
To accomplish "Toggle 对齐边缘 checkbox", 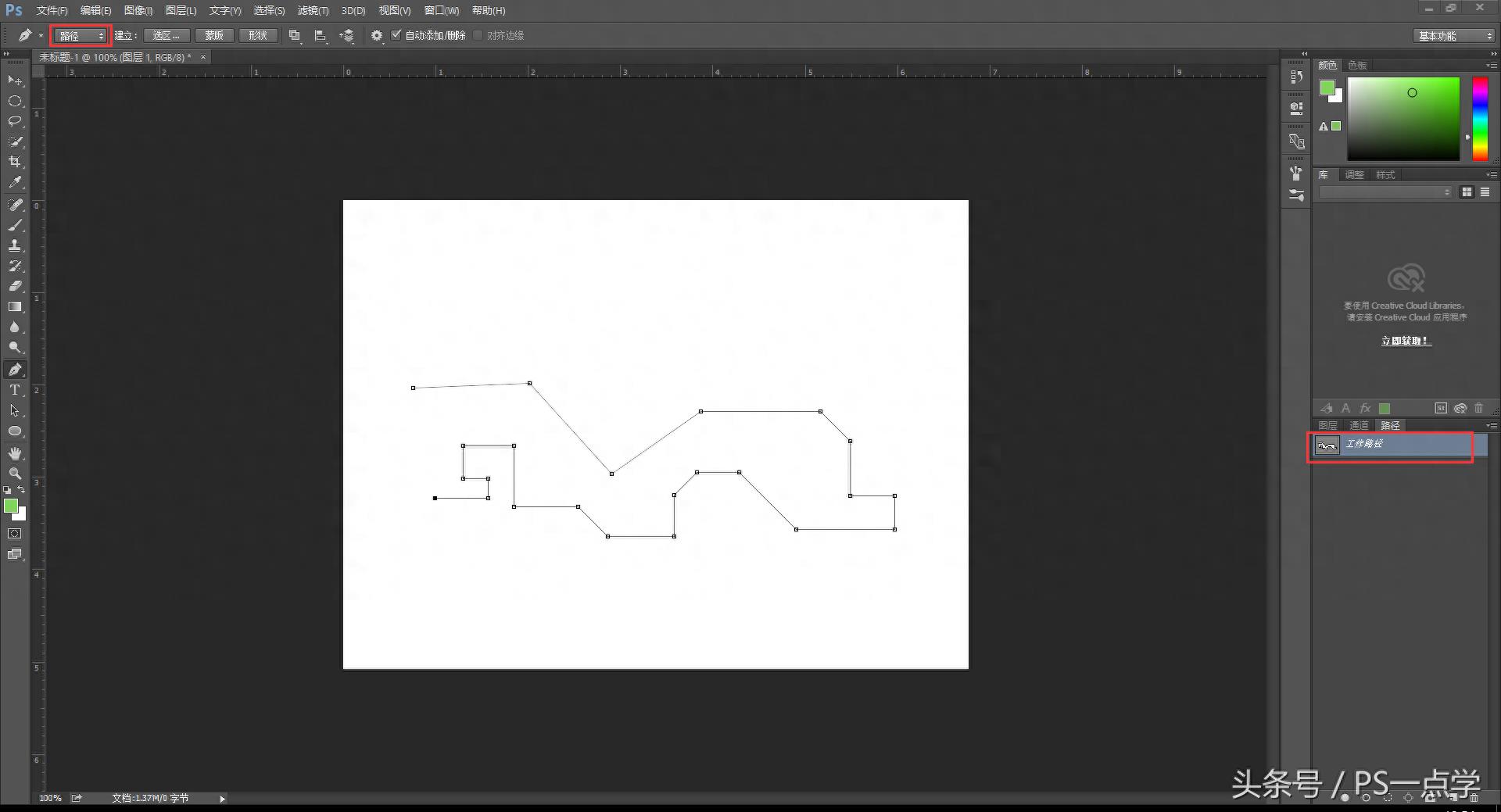I will point(478,34).
